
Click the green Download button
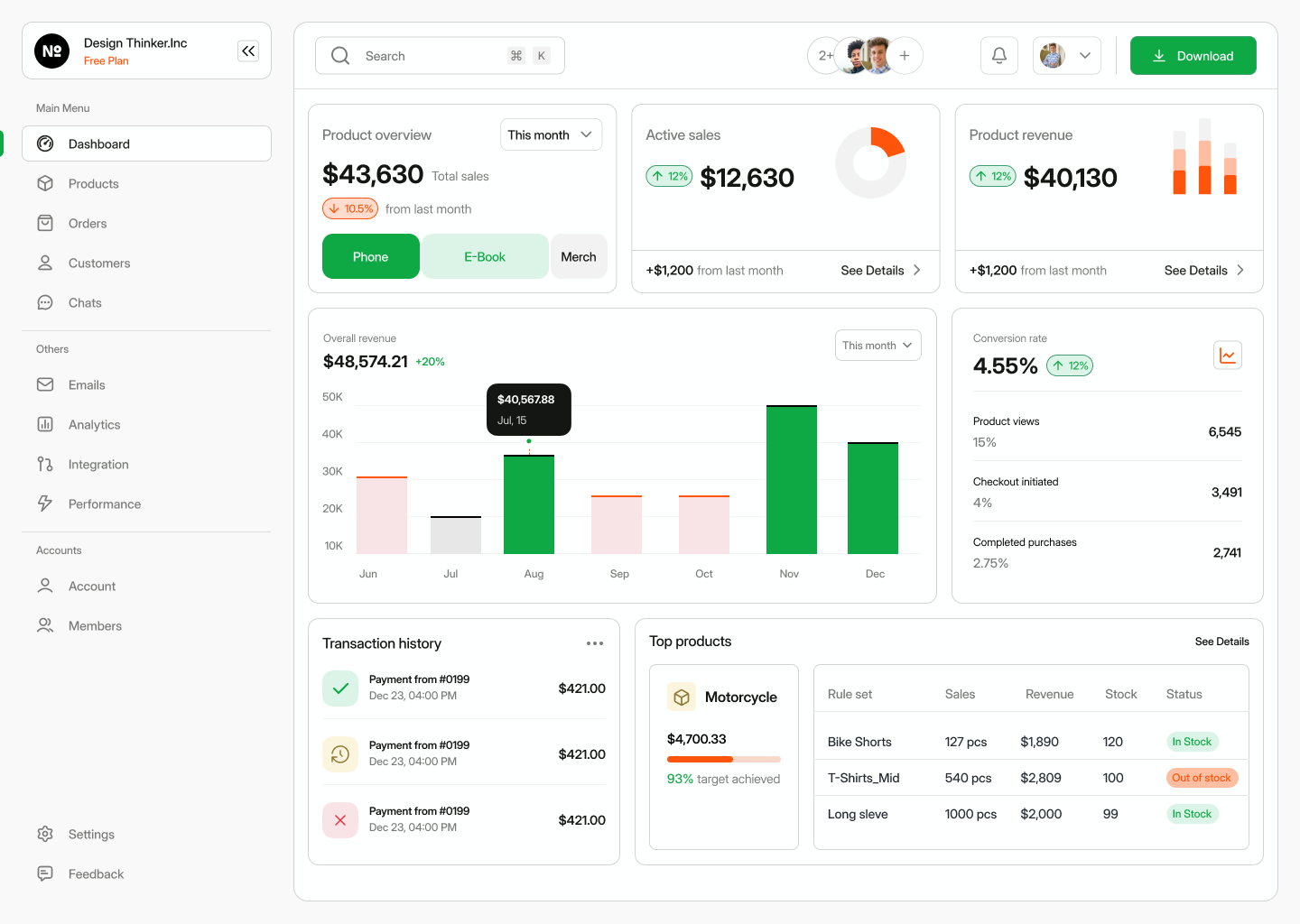pos(1193,56)
